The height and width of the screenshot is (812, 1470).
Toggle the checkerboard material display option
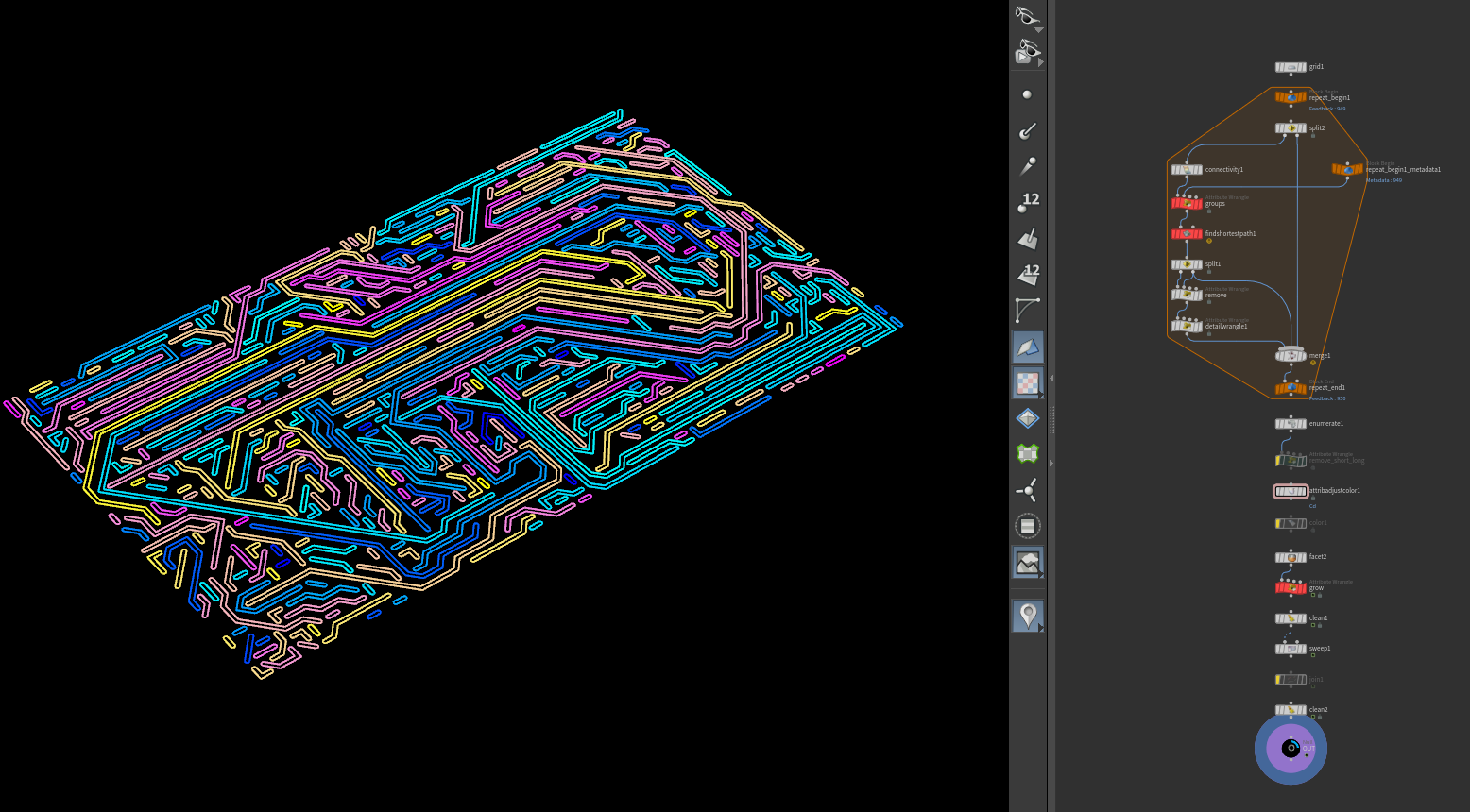[x=1027, y=382]
